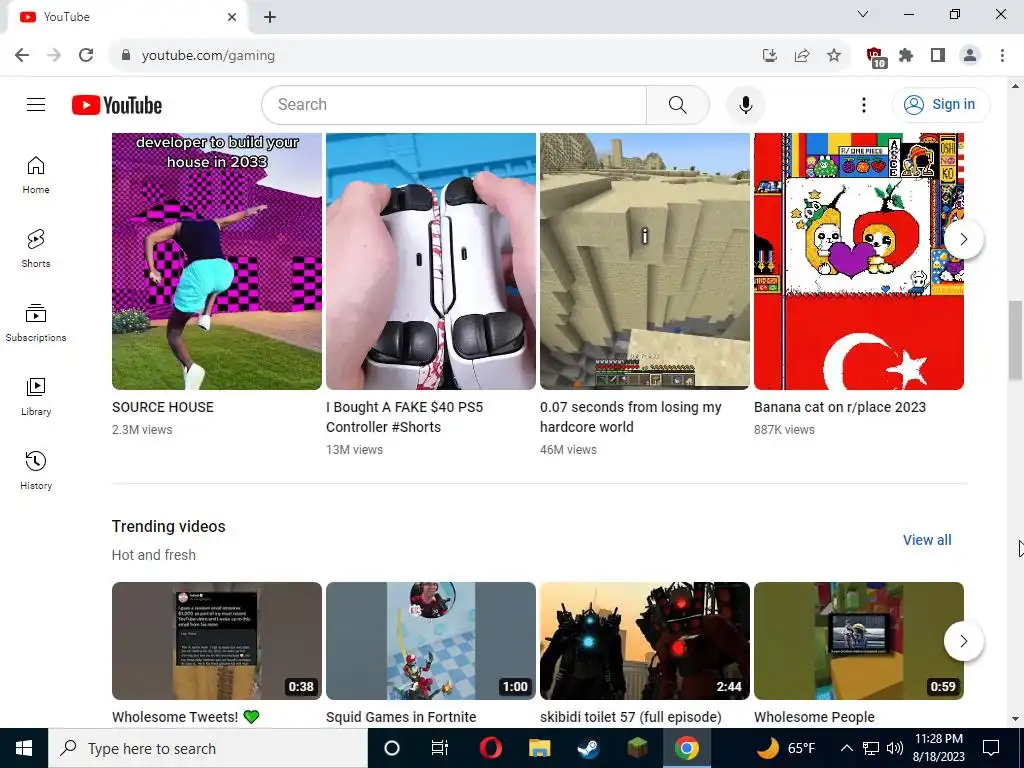Image resolution: width=1024 pixels, height=768 pixels.
Task: Open Task View on taskbar
Action: click(x=440, y=748)
